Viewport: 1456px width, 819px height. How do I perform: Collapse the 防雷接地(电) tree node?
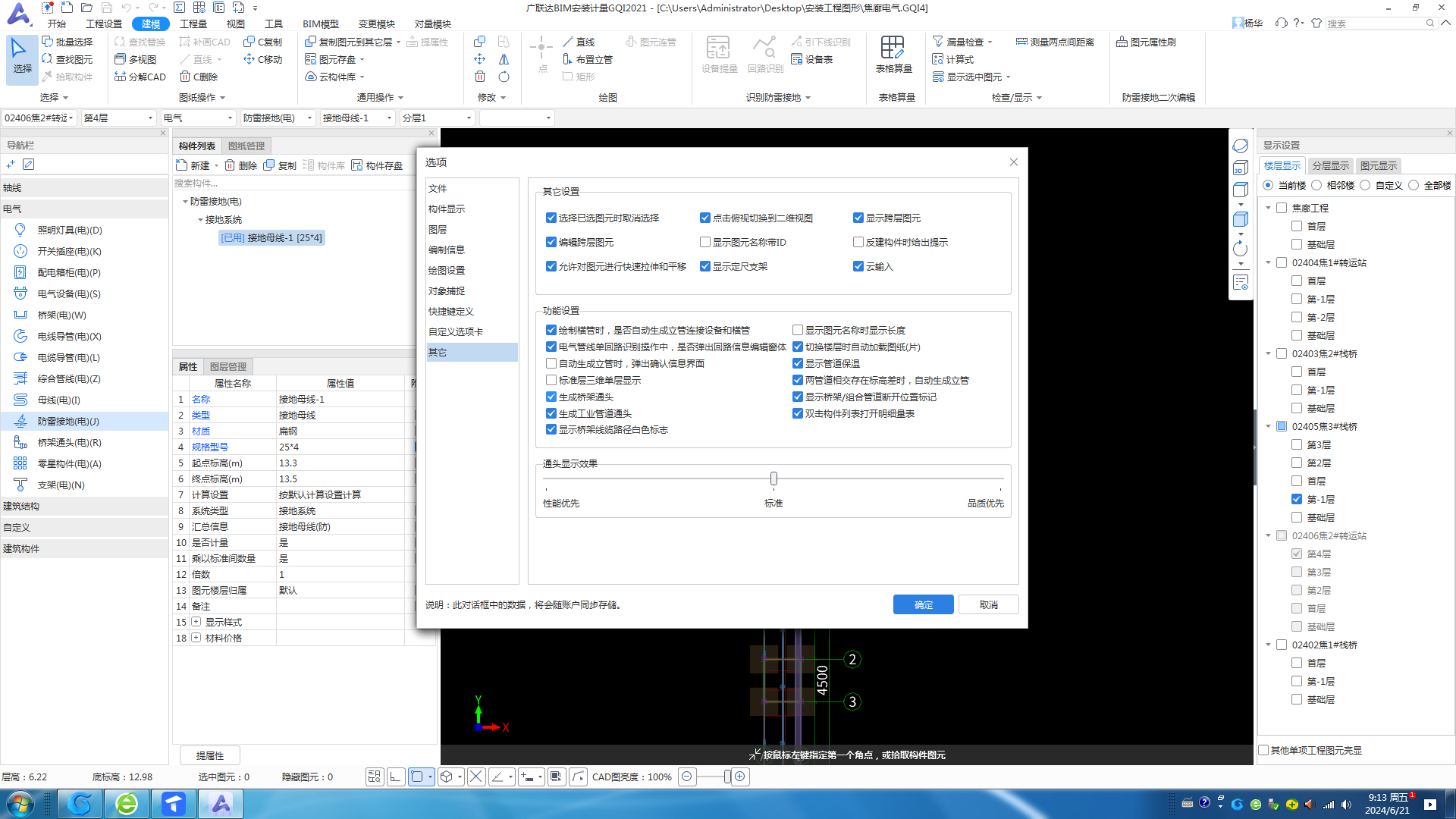point(185,202)
